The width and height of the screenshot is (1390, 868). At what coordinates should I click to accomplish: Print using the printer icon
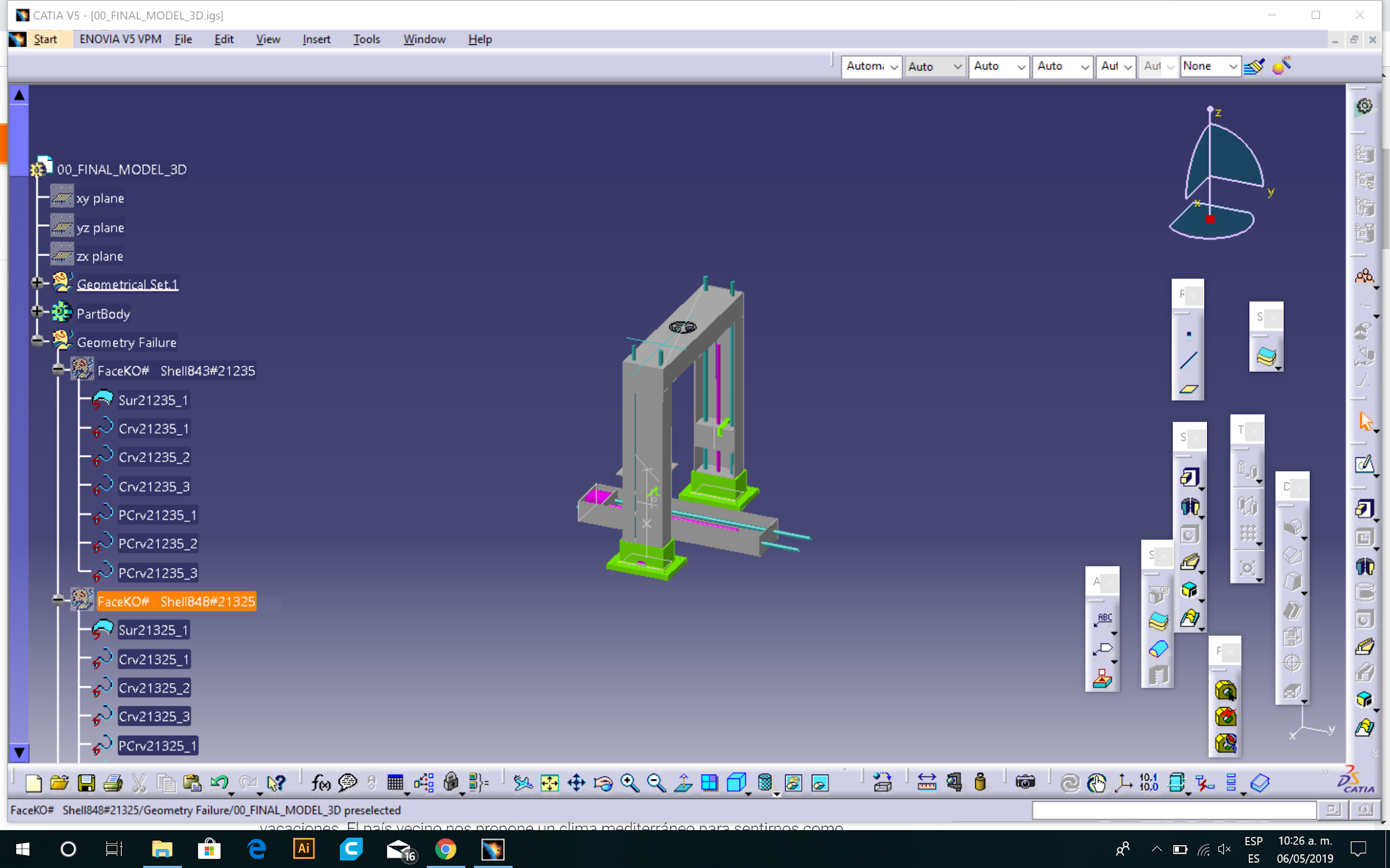(112, 783)
